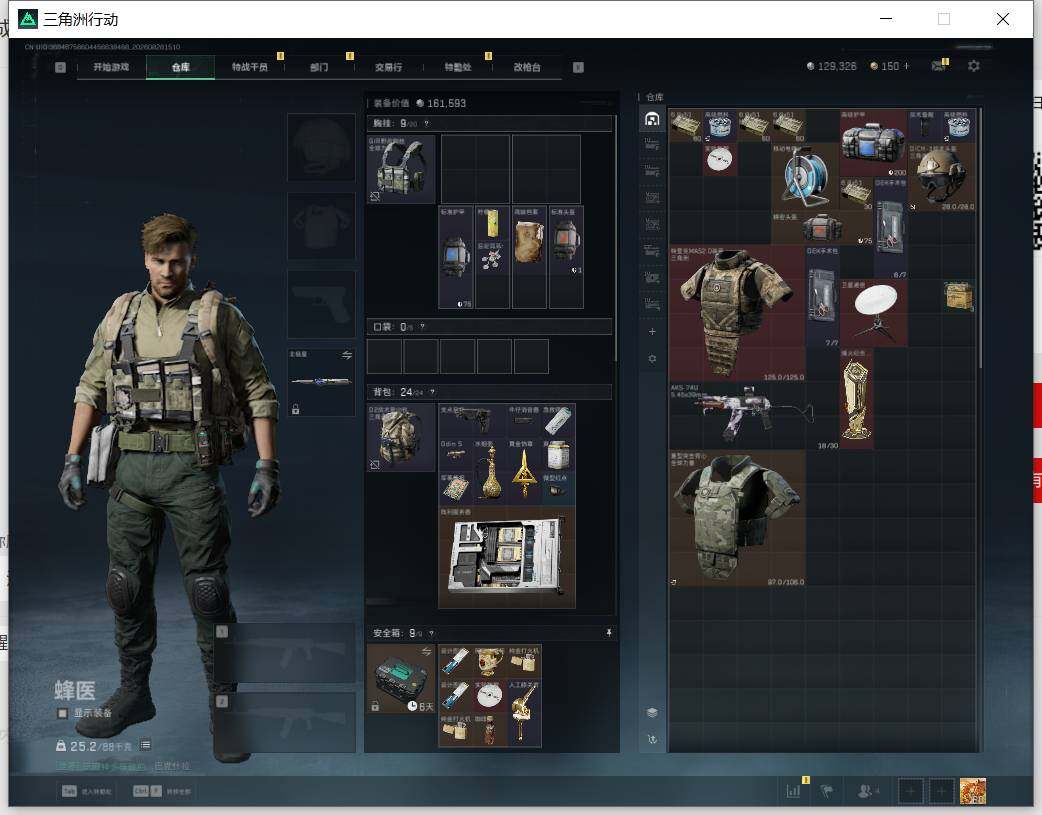
Task: Select the equipped chest rig item
Action: tap(401, 169)
